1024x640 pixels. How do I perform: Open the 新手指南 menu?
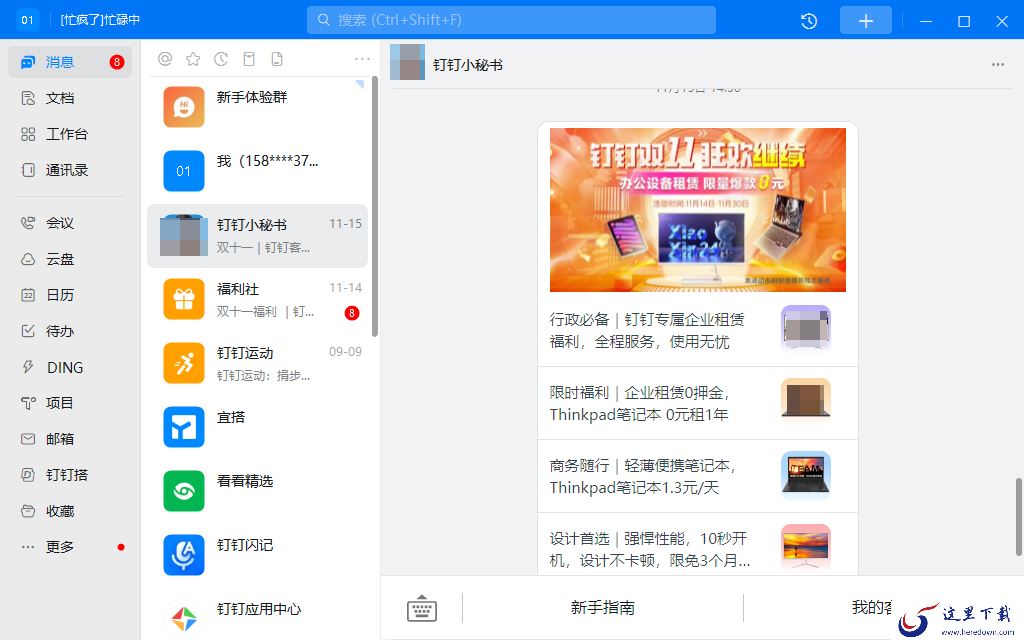point(602,608)
